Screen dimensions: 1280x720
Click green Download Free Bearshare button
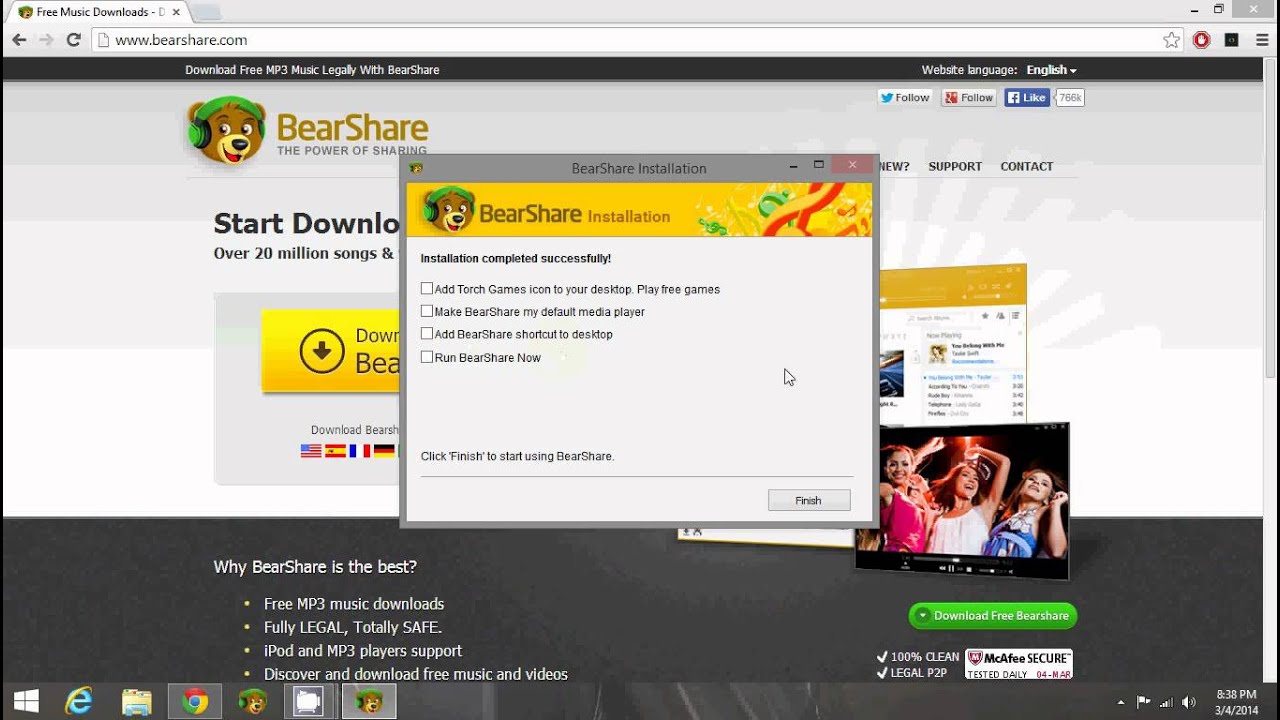pyautogui.click(x=993, y=616)
